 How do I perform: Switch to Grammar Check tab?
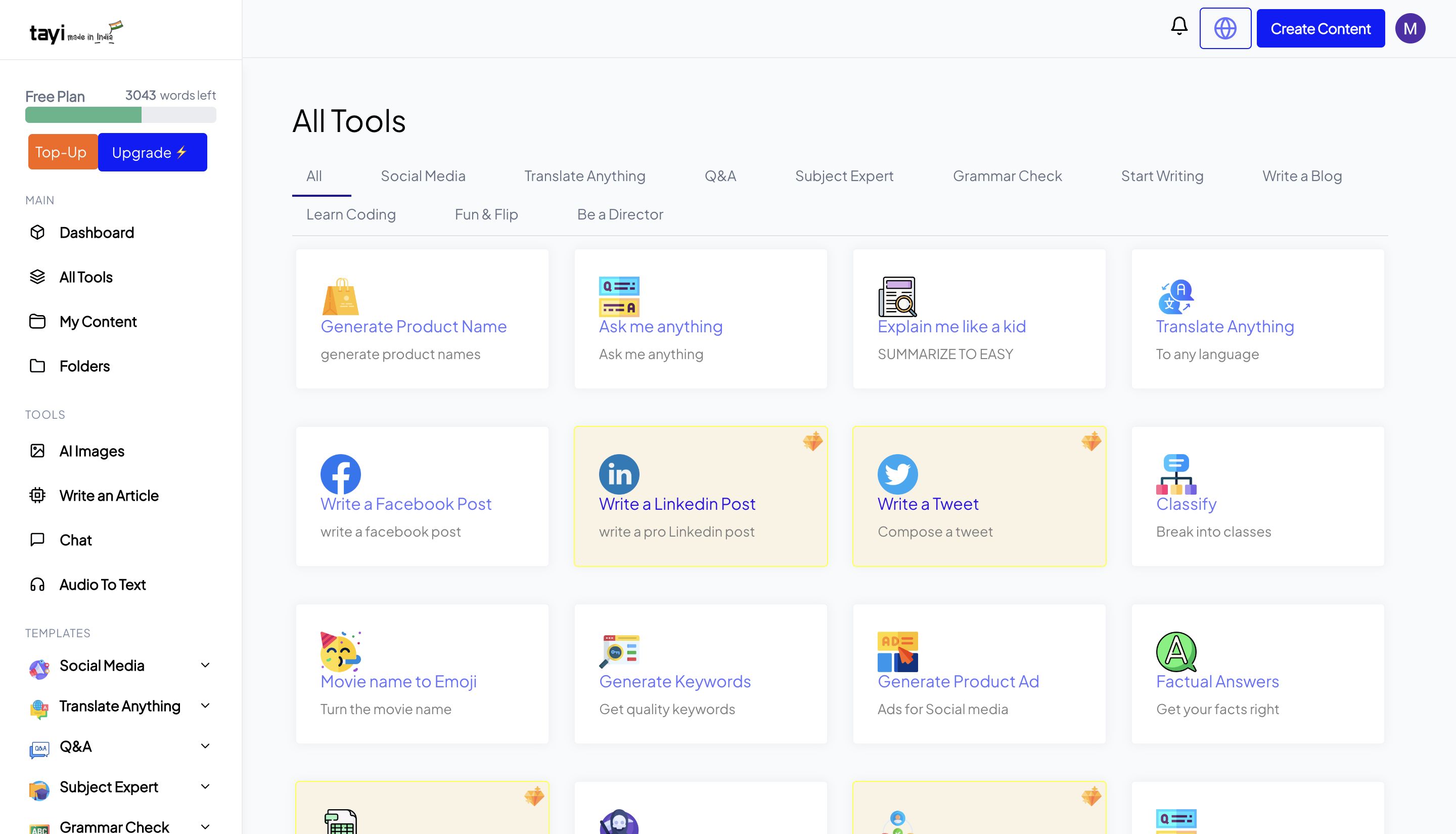coord(1007,176)
